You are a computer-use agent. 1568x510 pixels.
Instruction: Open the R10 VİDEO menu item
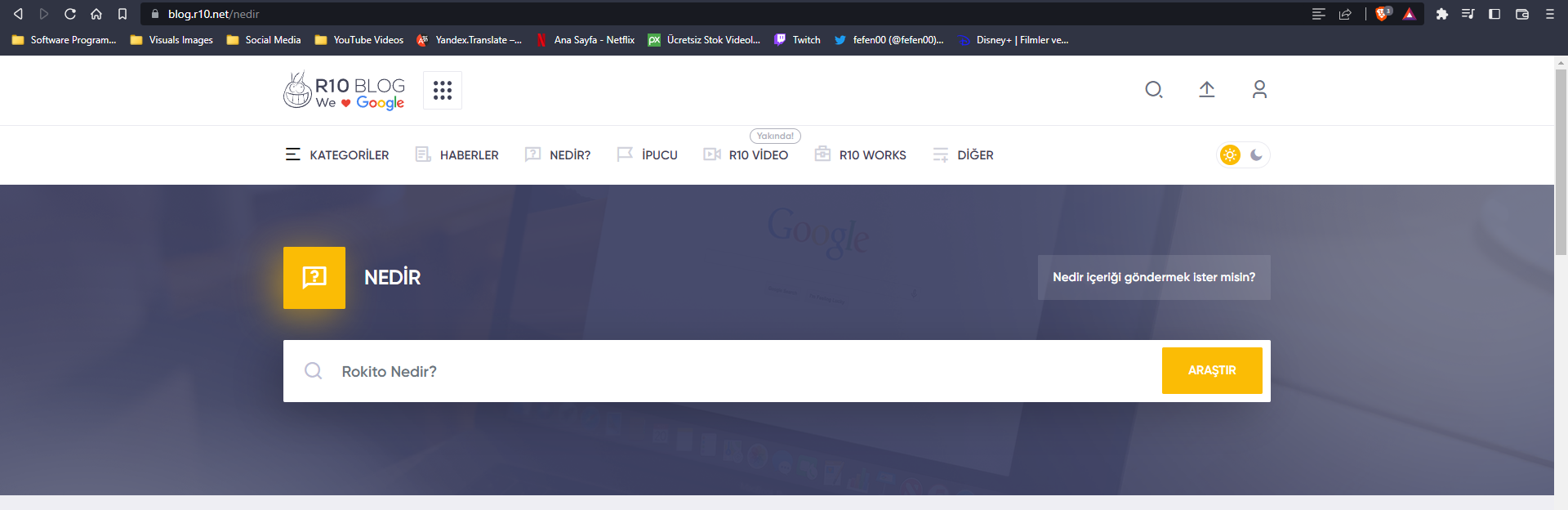pyautogui.click(x=746, y=154)
